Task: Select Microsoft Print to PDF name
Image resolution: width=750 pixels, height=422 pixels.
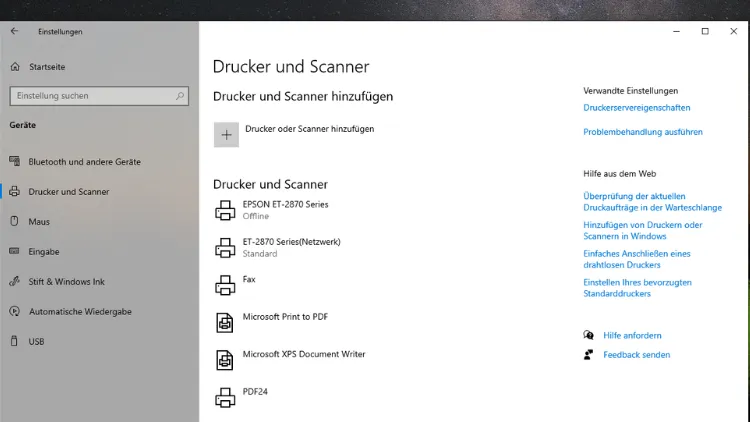Action: coord(285,316)
